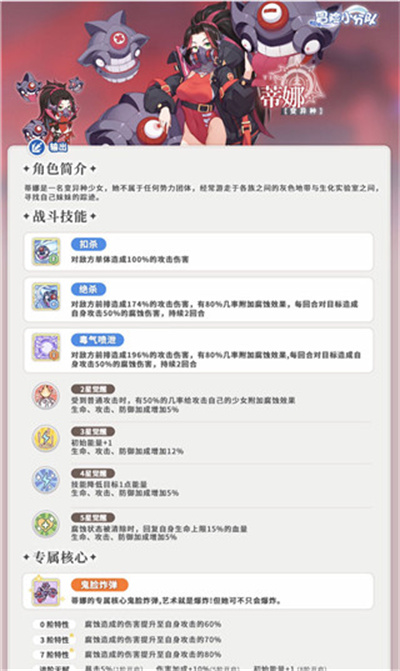Click the blue 输出 role icon
Image resolution: width=400 pixels, height=671 pixels.
(37, 147)
